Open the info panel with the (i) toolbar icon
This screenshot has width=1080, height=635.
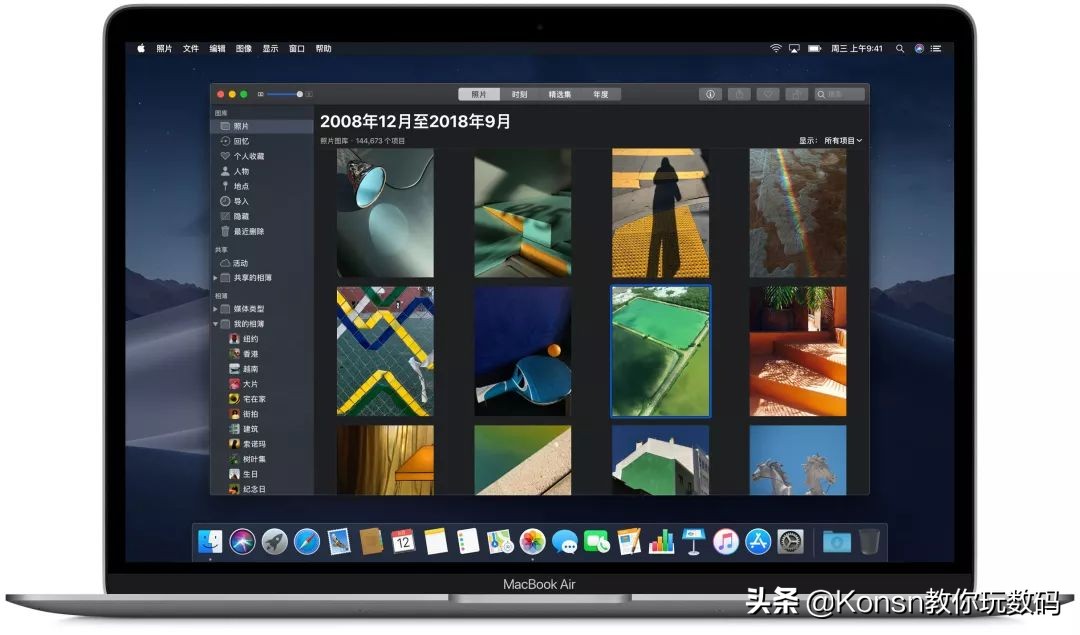(710, 93)
